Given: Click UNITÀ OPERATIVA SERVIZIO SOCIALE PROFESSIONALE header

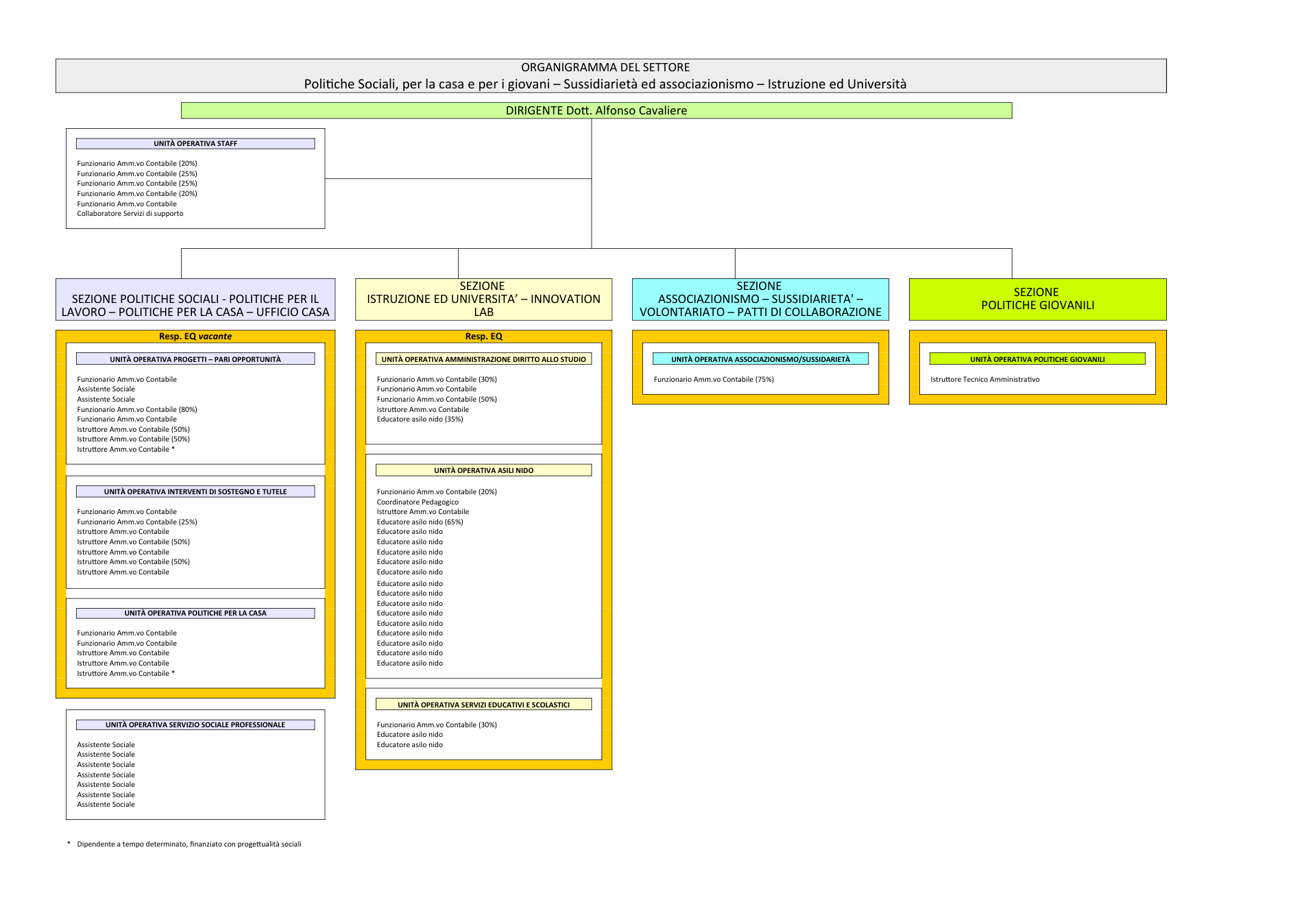Looking at the screenshot, I should coord(195,725).
